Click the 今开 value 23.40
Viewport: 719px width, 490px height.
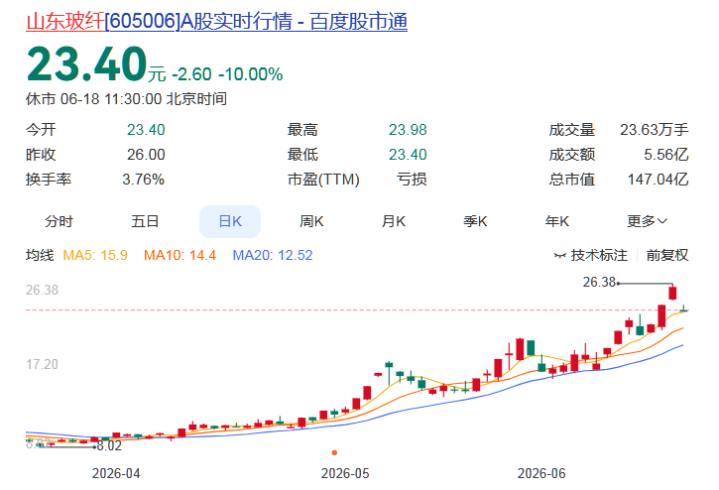(x=146, y=130)
